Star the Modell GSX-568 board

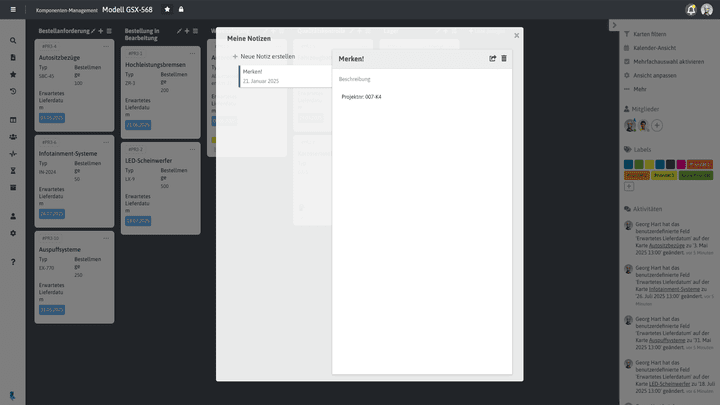click(x=167, y=9)
